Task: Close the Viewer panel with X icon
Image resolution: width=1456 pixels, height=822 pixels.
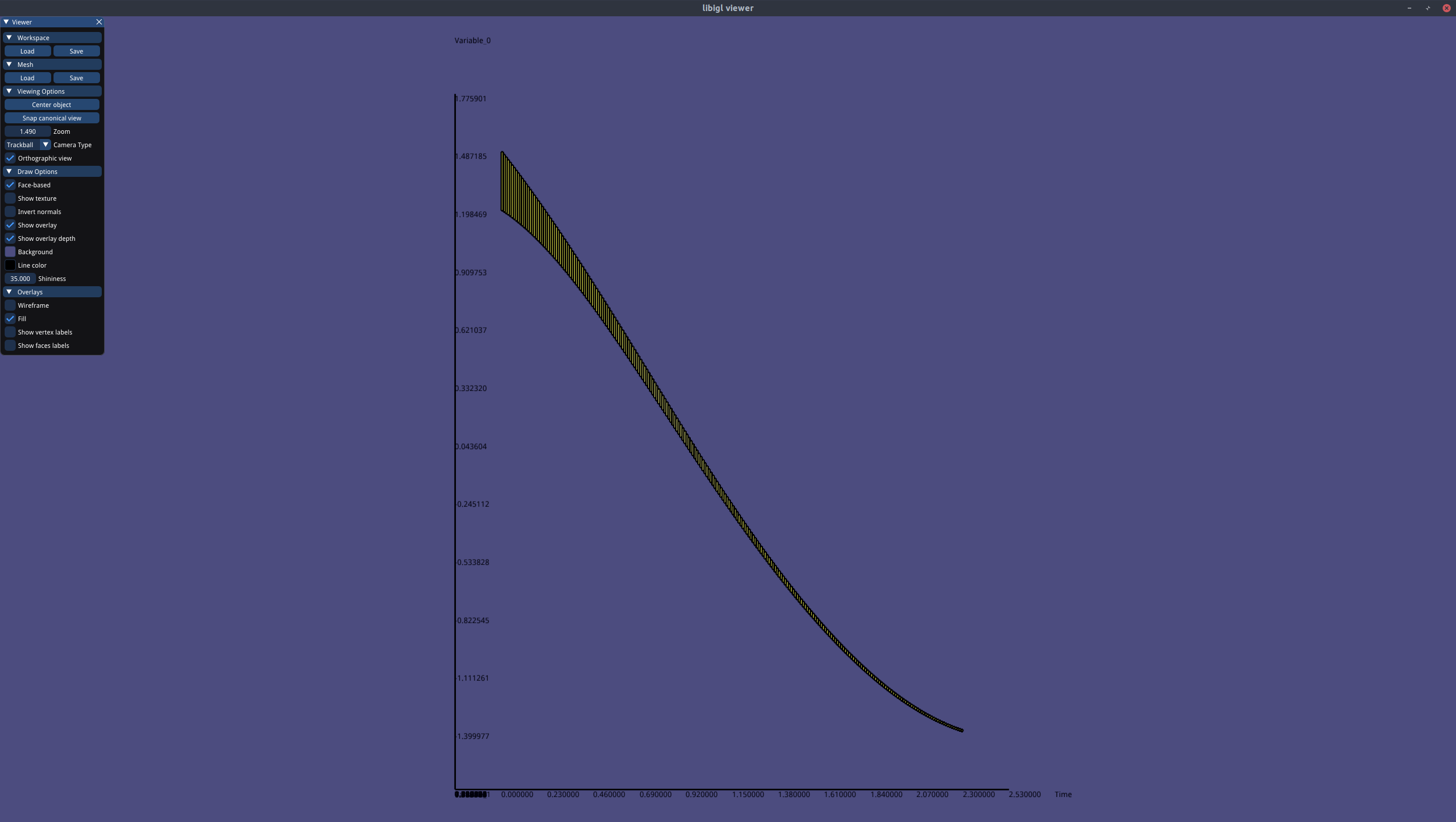Action: point(99,22)
